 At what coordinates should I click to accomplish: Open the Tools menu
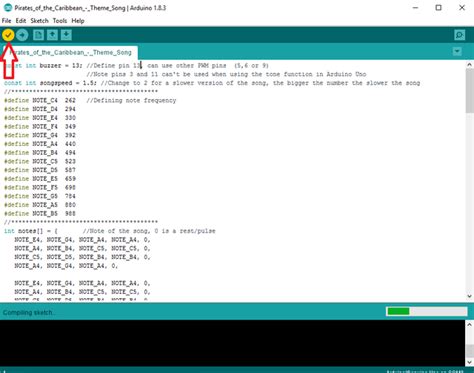(60, 21)
